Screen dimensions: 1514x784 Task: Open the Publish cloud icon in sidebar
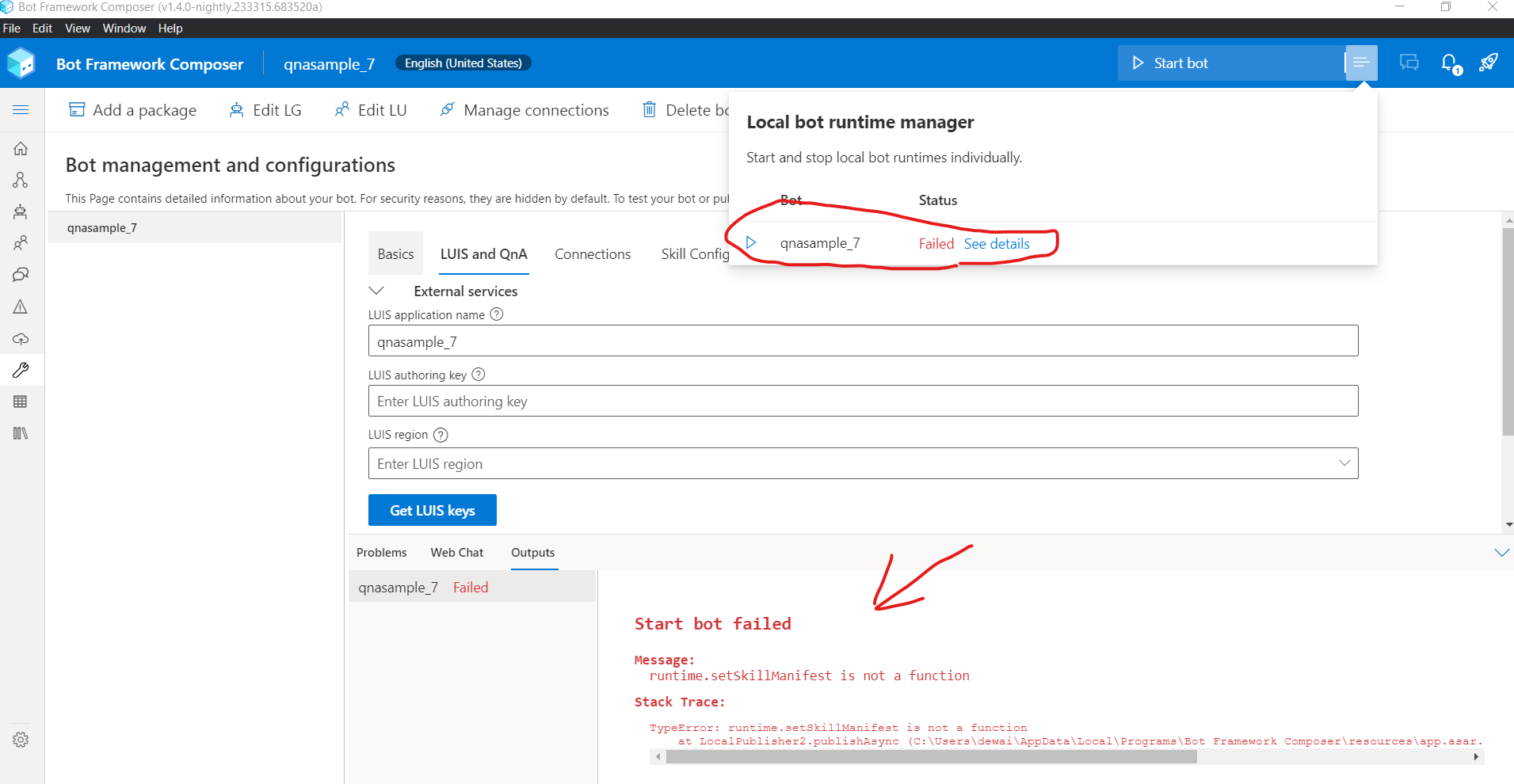tap(21, 339)
